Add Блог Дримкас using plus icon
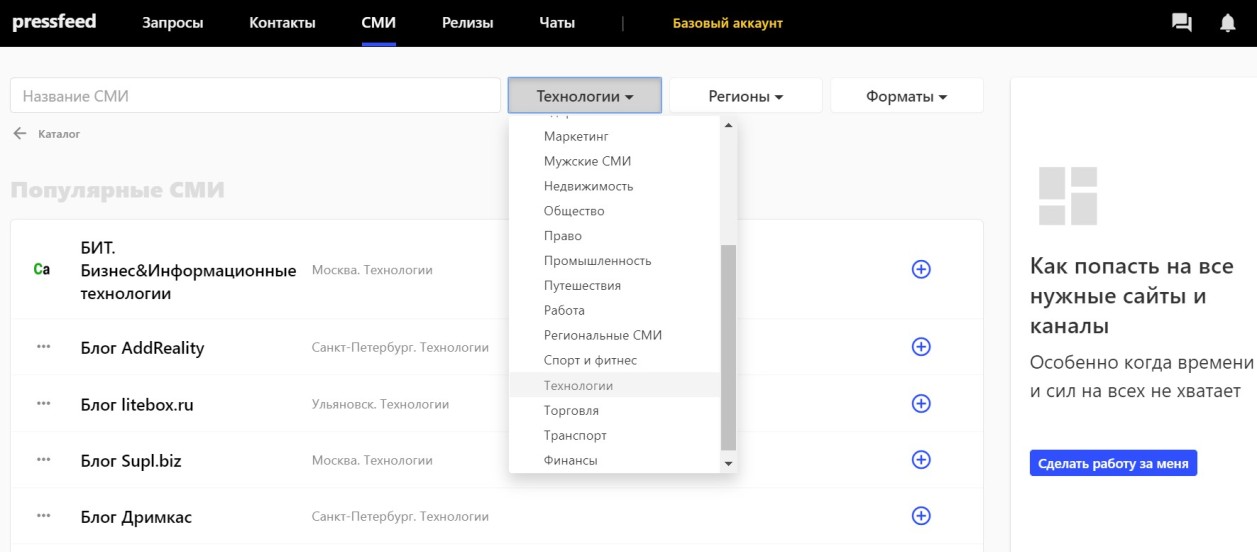Image resolution: width=1257 pixels, height=552 pixels. (x=921, y=516)
